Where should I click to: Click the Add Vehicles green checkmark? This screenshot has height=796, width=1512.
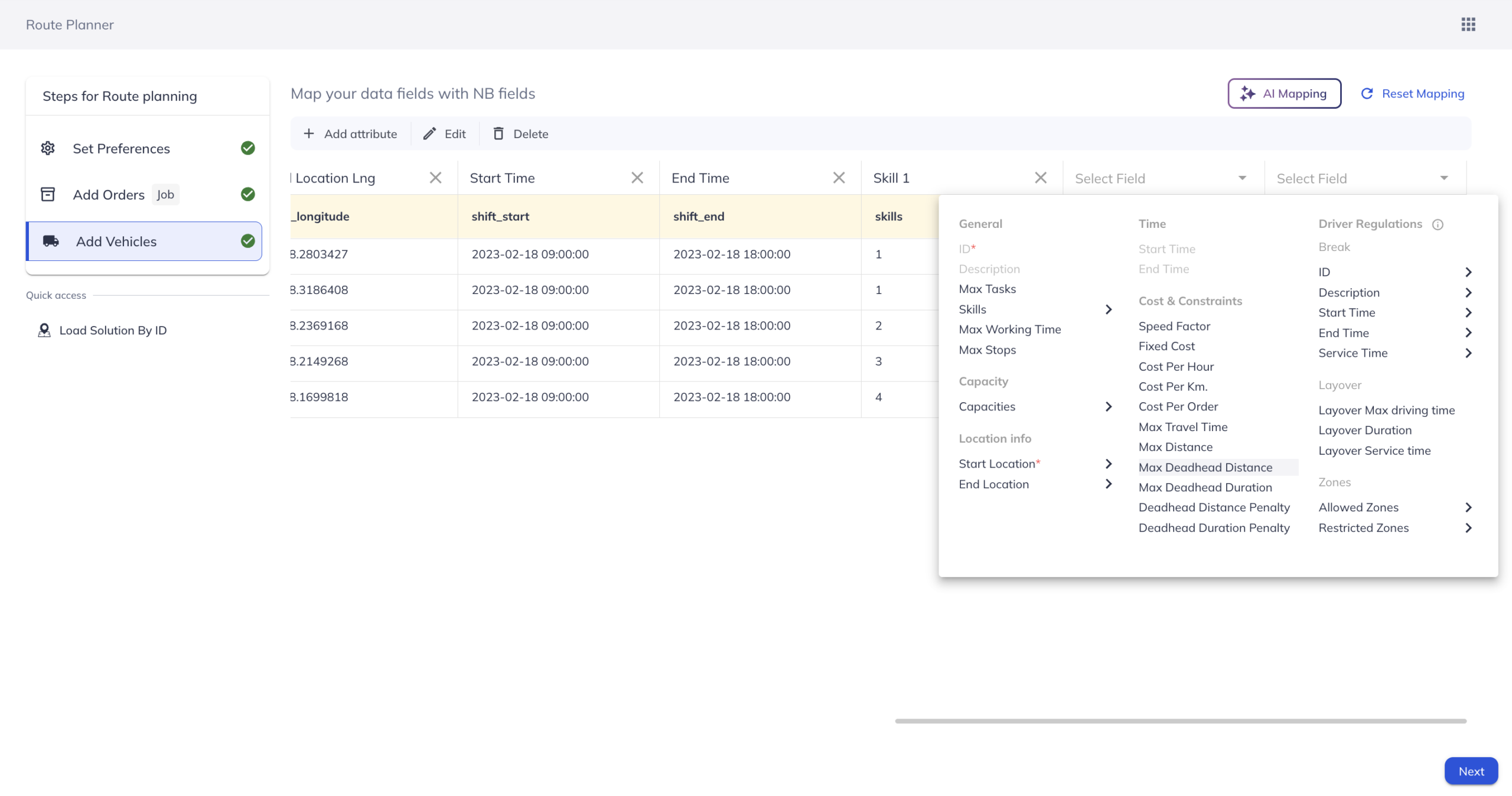pyautogui.click(x=248, y=241)
